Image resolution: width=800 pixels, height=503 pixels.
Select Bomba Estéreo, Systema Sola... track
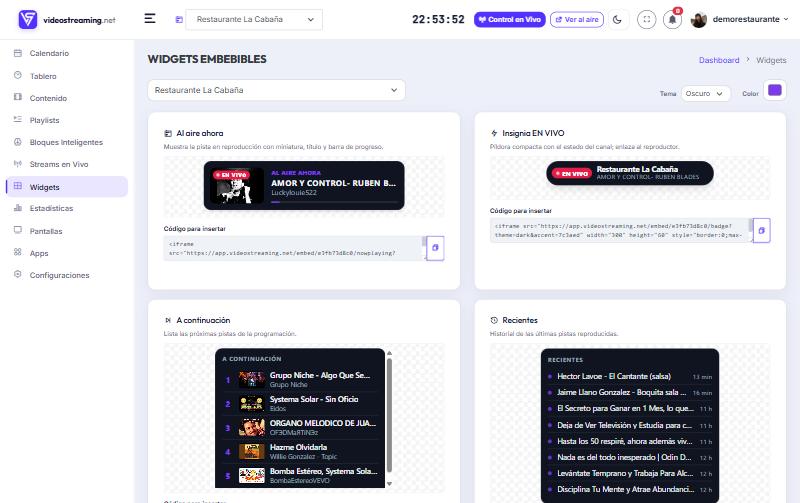coord(301,475)
